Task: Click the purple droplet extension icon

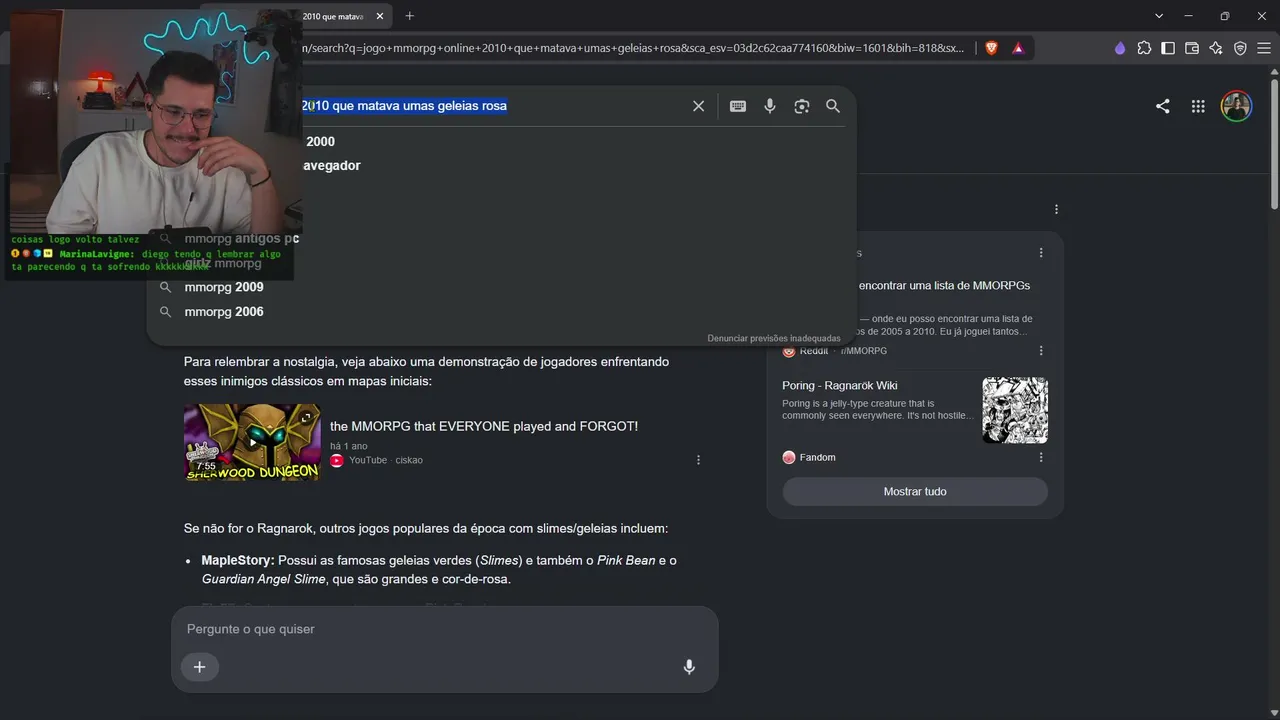Action: point(1120,48)
